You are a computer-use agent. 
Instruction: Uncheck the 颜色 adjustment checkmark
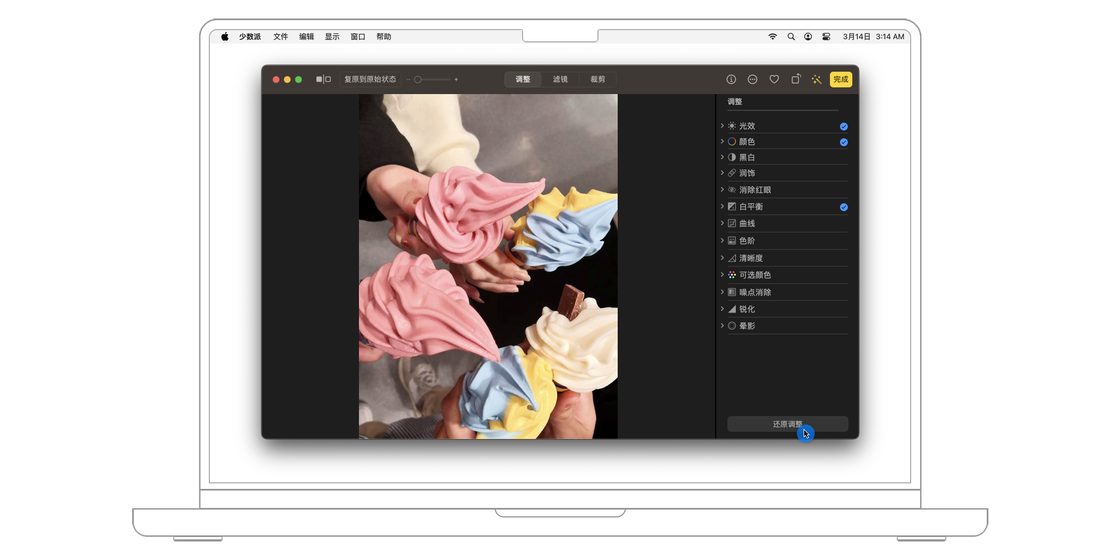pos(843,142)
